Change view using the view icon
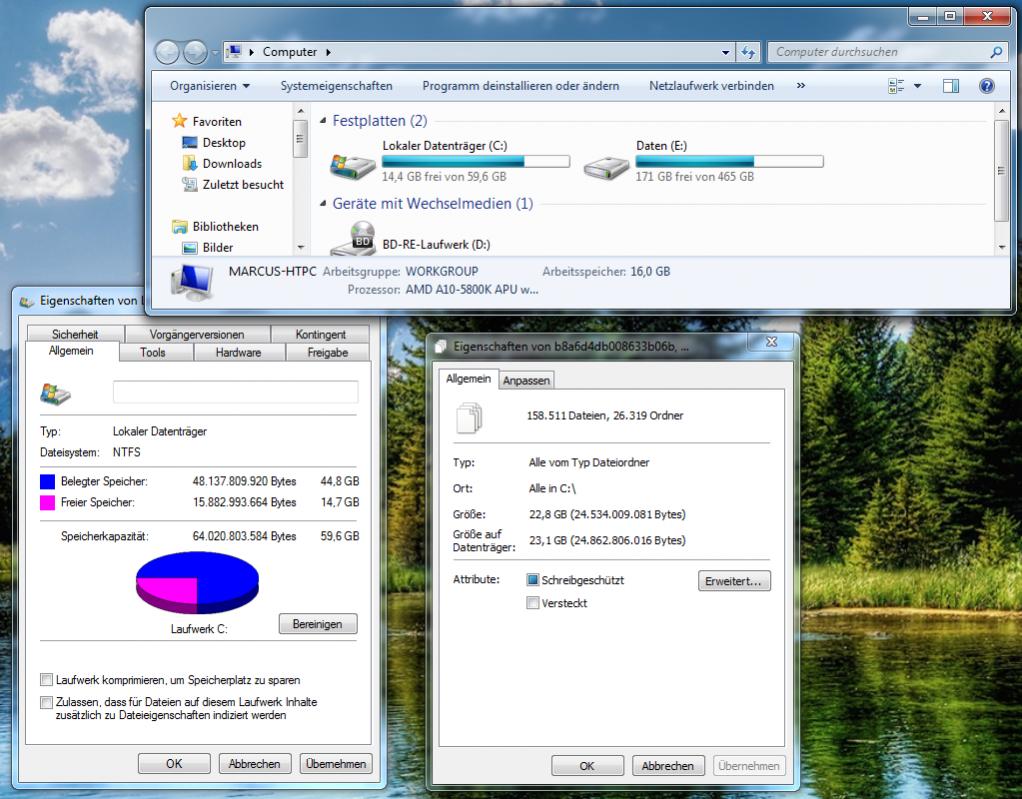Image resolution: width=1022 pixels, height=799 pixels. pos(896,86)
